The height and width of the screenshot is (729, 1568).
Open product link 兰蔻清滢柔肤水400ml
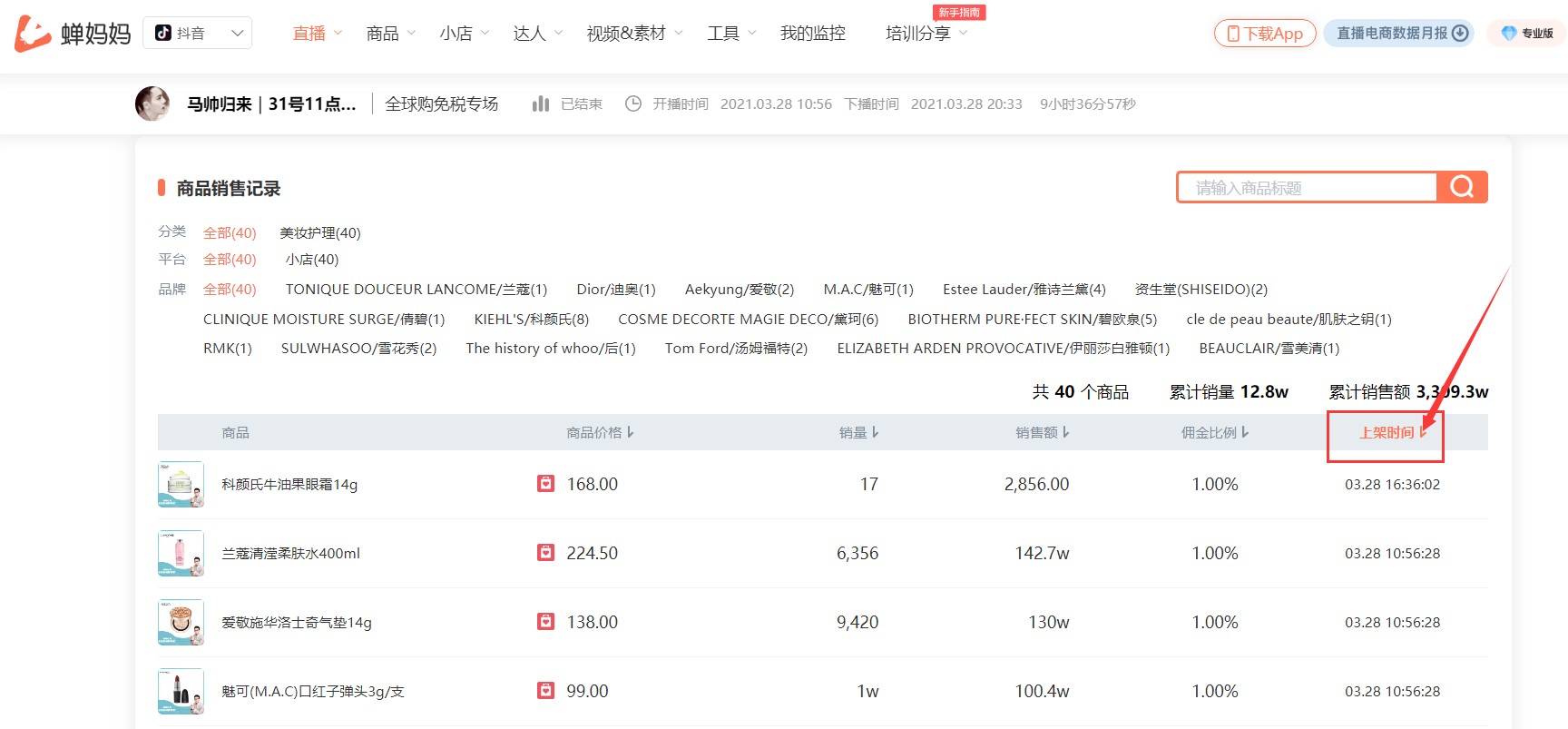pos(290,554)
